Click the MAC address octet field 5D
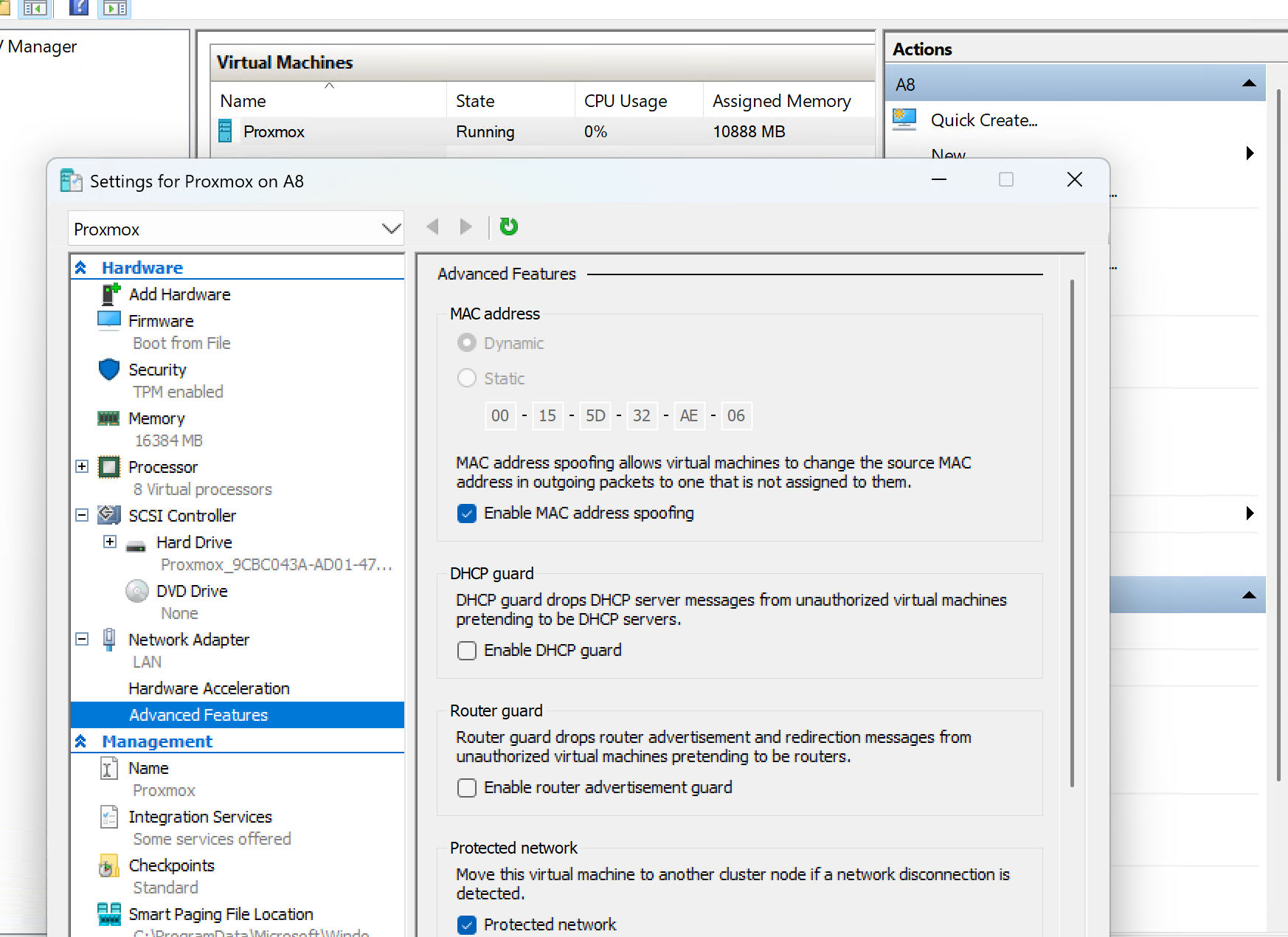The image size is (1288, 937). pyautogui.click(x=595, y=415)
